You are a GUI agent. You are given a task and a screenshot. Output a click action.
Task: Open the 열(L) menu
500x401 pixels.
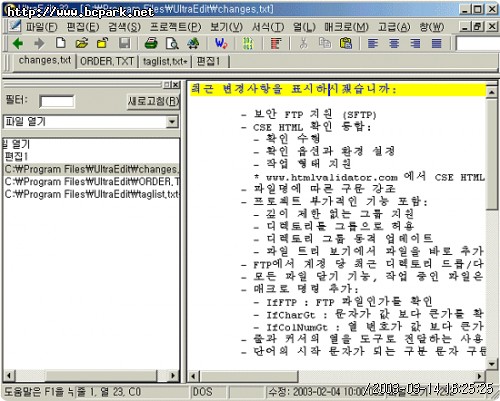[x=304, y=27]
